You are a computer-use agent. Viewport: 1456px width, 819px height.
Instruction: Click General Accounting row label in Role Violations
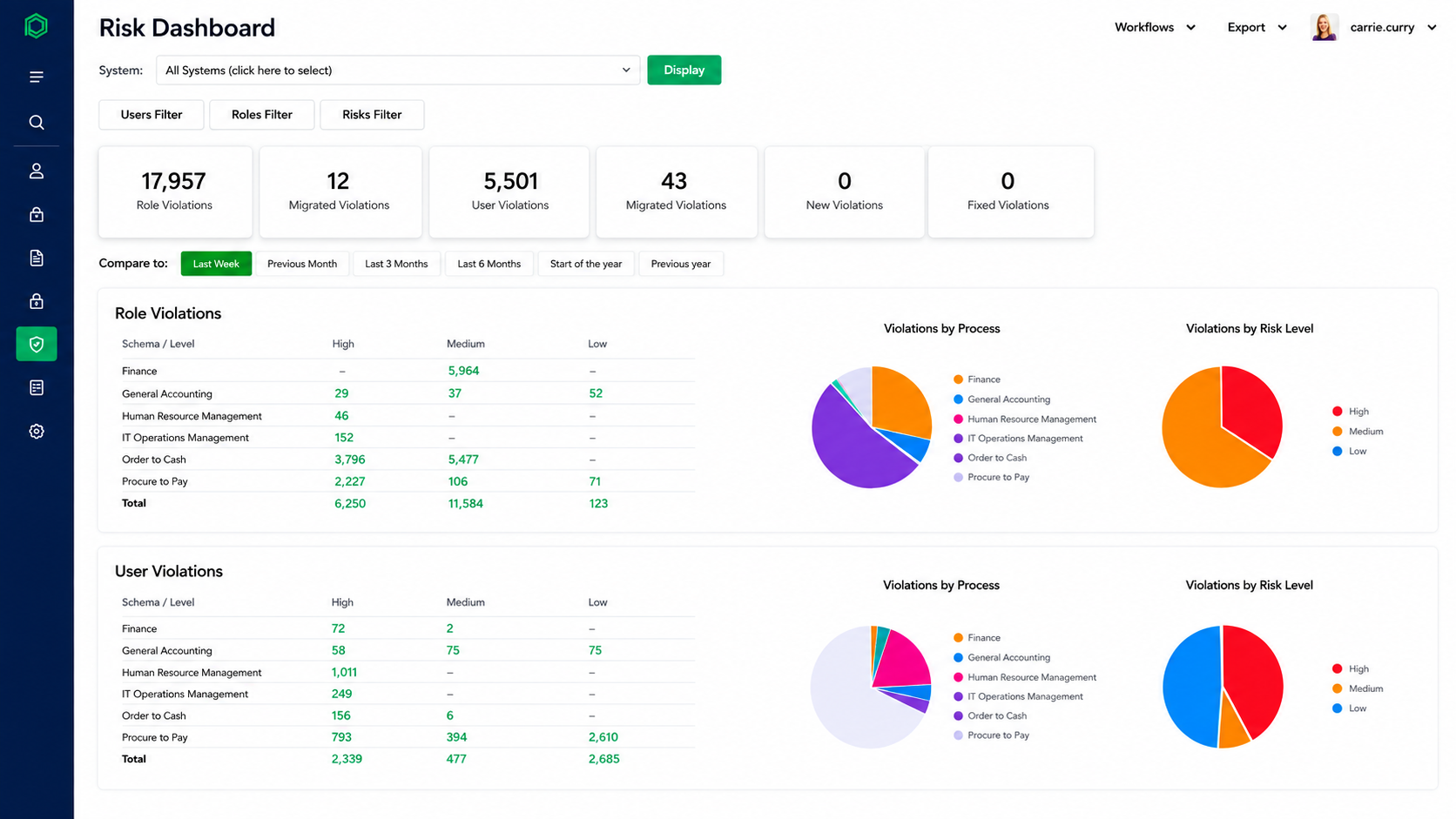click(167, 394)
